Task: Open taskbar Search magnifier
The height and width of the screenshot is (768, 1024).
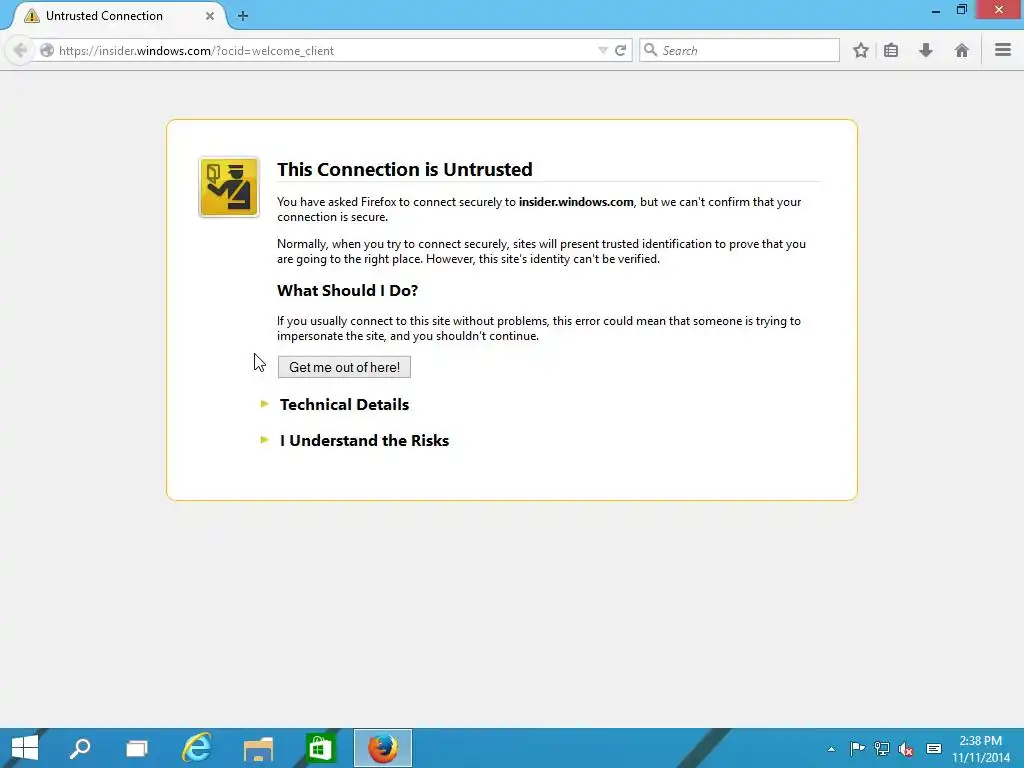Action: (x=80, y=748)
